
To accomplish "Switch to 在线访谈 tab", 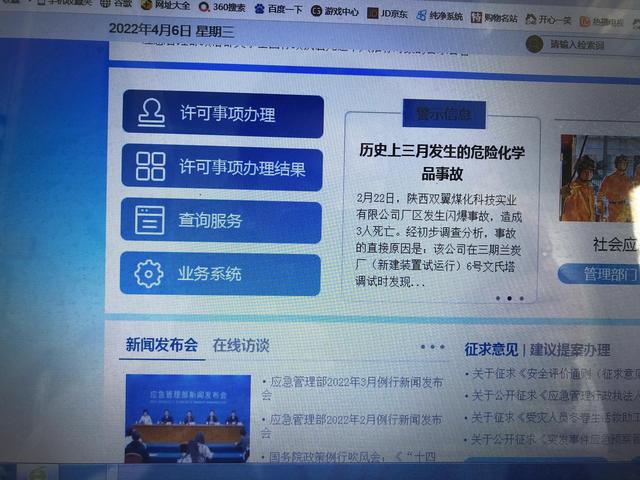I will (241, 346).
